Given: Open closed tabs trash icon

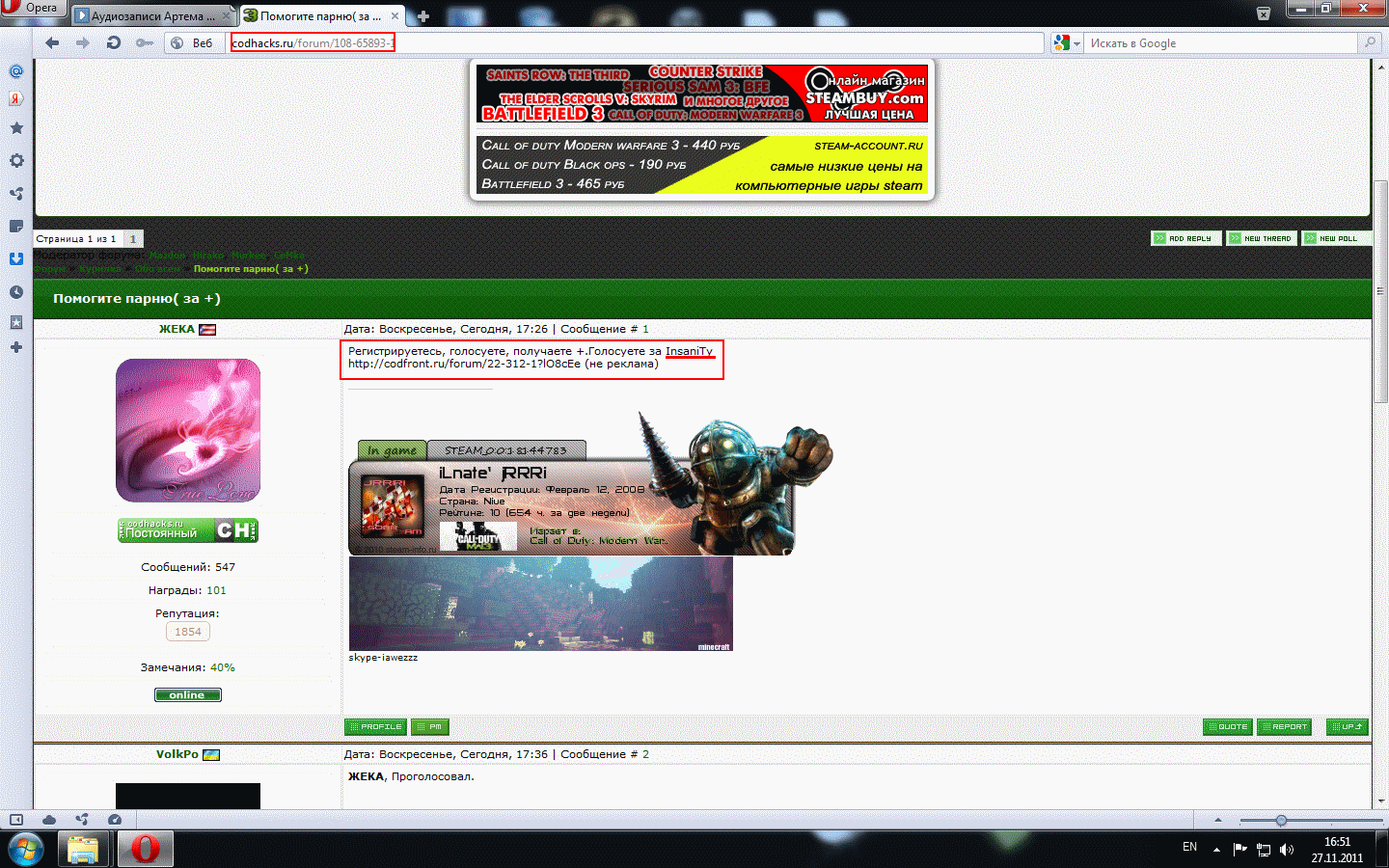Looking at the screenshot, I should click(x=1264, y=14).
